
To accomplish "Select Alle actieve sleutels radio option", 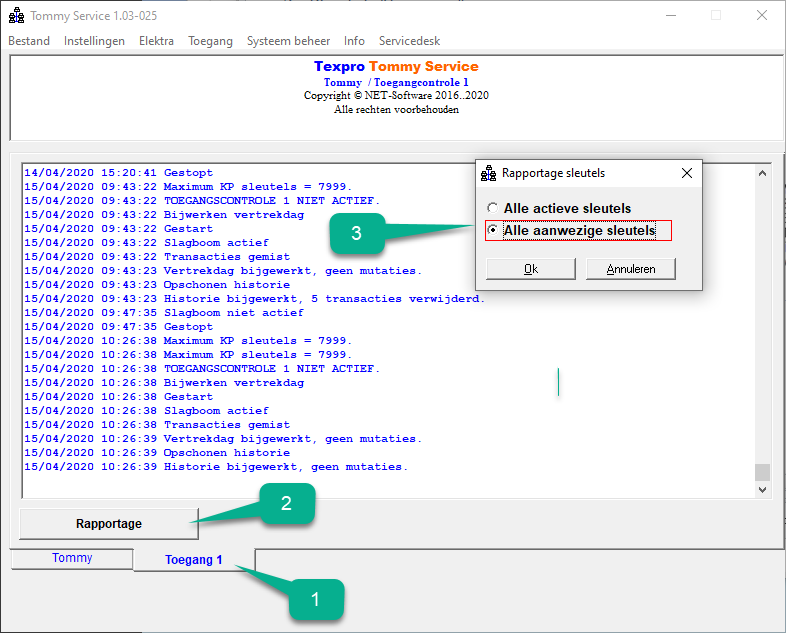I will tap(493, 207).
